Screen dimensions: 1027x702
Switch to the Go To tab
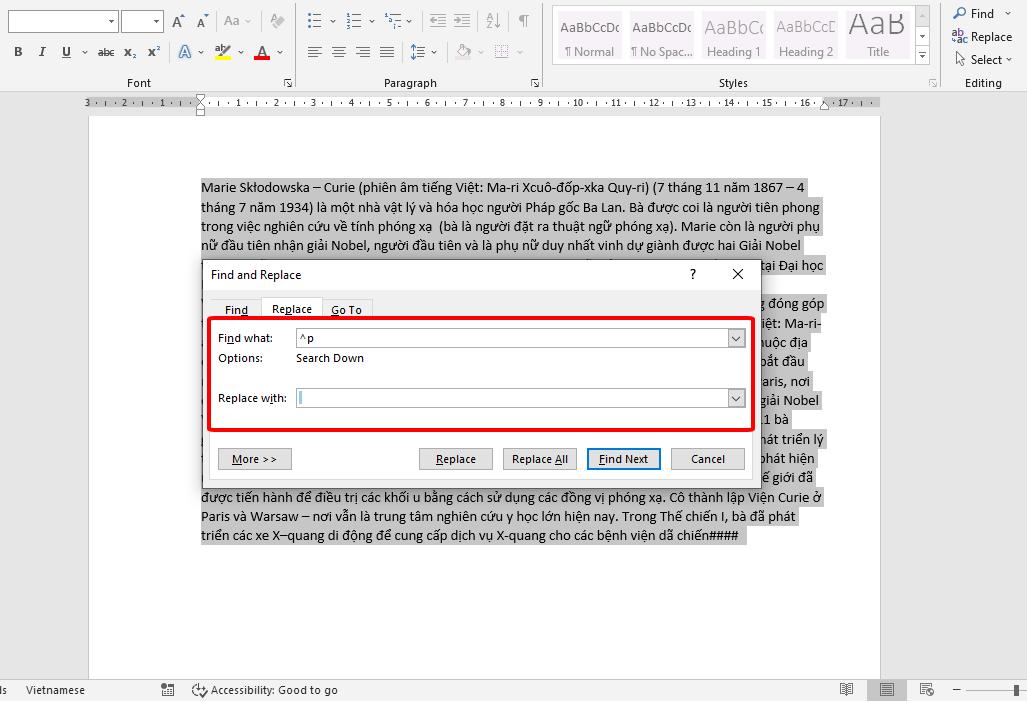click(347, 309)
